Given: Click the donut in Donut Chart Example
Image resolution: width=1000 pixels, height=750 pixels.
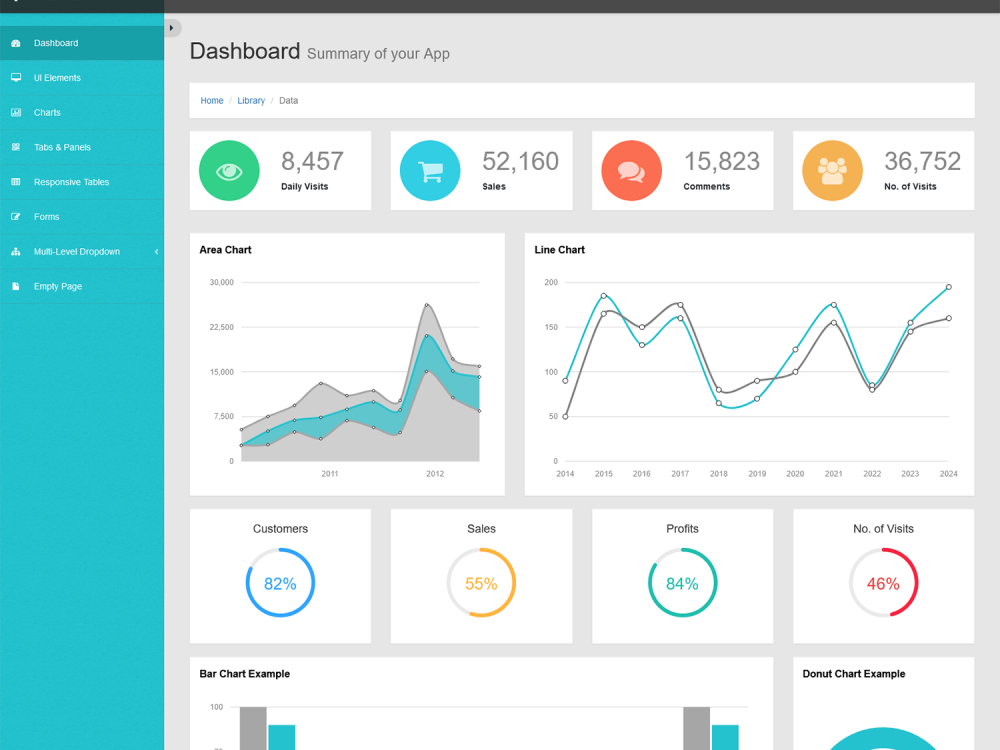Looking at the screenshot, I should click(x=883, y=740).
